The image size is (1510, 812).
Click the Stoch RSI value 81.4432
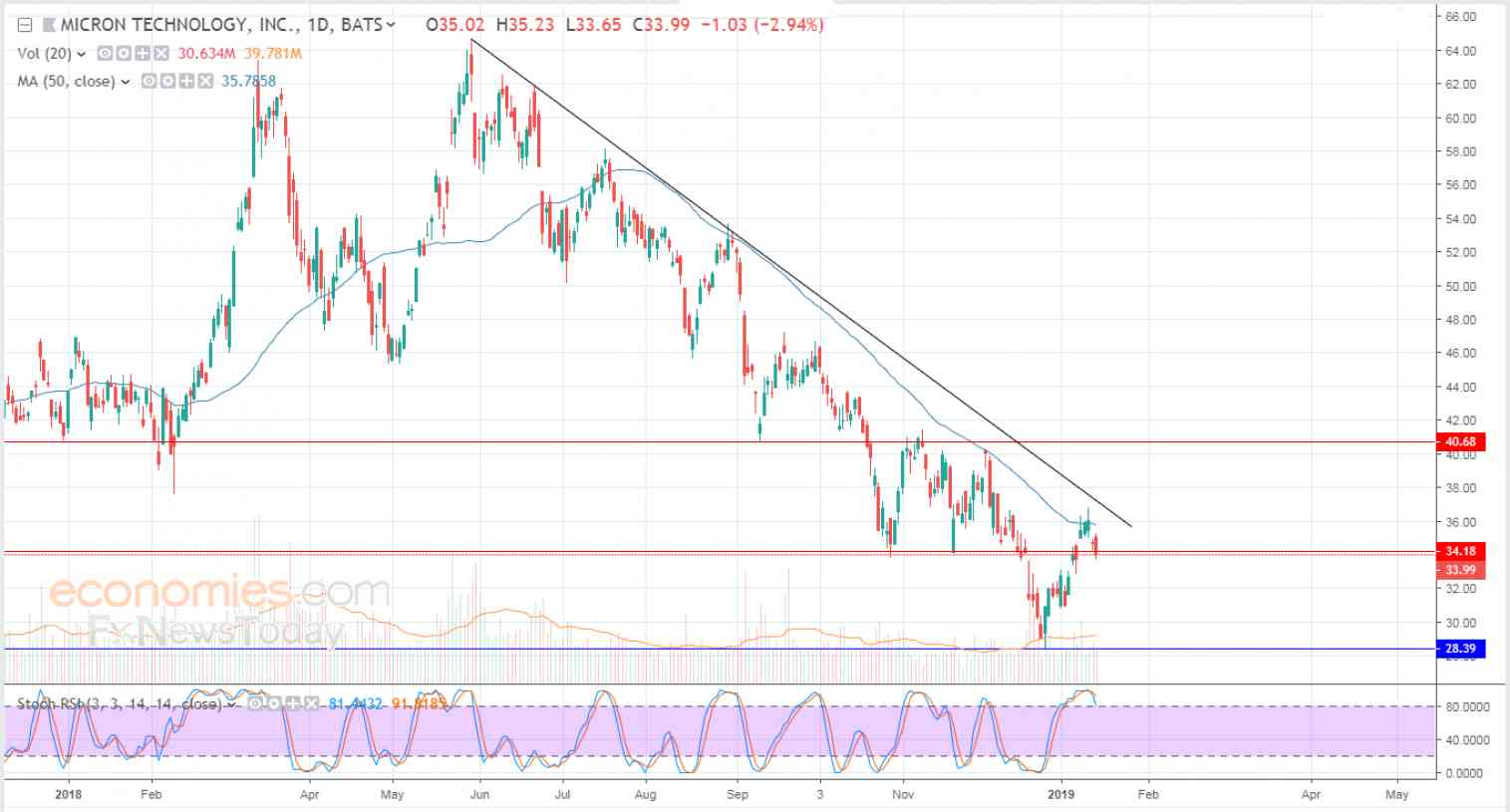tap(355, 703)
